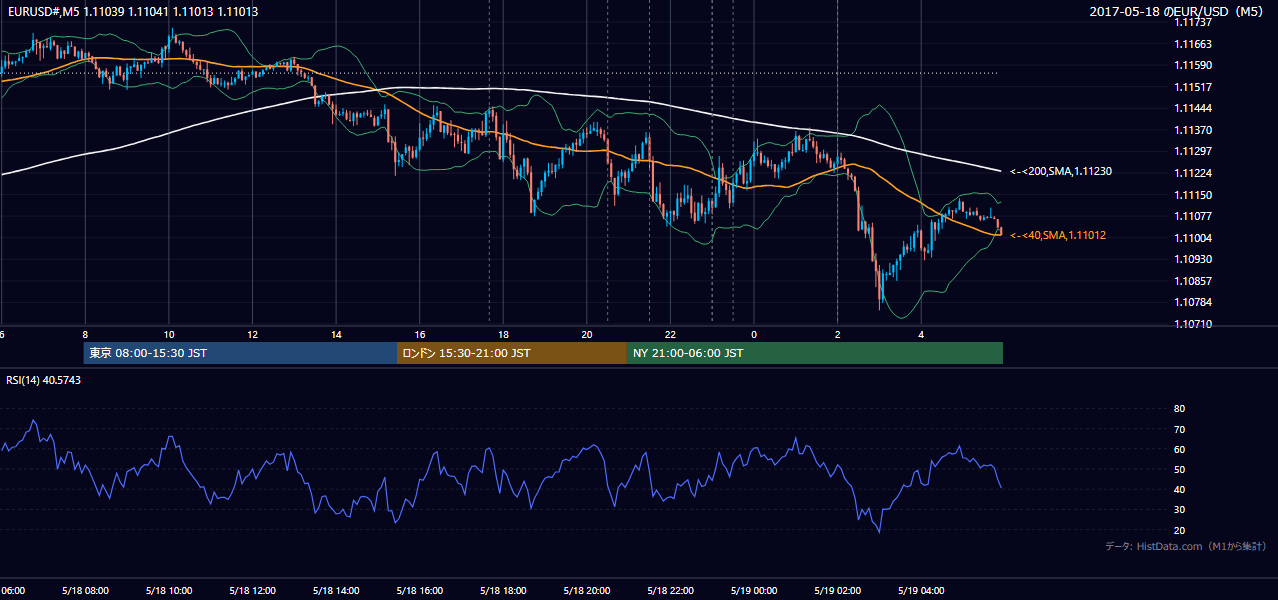
Task: Select the 40 SMA label reading 1.11012
Action: pyautogui.click(x=1057, y=235)
